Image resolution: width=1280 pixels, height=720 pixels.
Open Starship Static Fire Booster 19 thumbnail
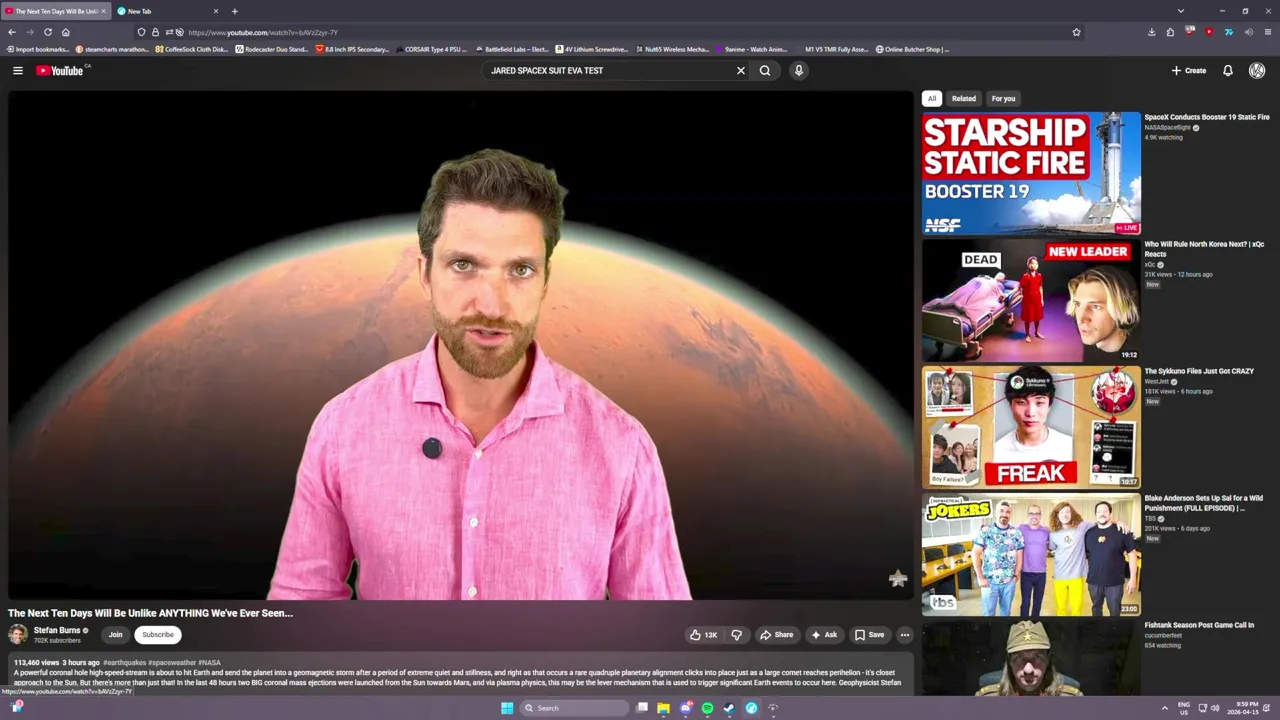click(1031, 173)
